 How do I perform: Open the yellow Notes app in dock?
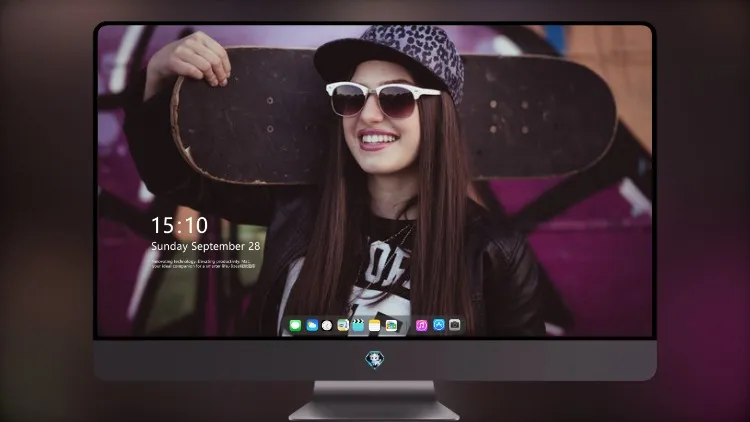coord(375,326)
